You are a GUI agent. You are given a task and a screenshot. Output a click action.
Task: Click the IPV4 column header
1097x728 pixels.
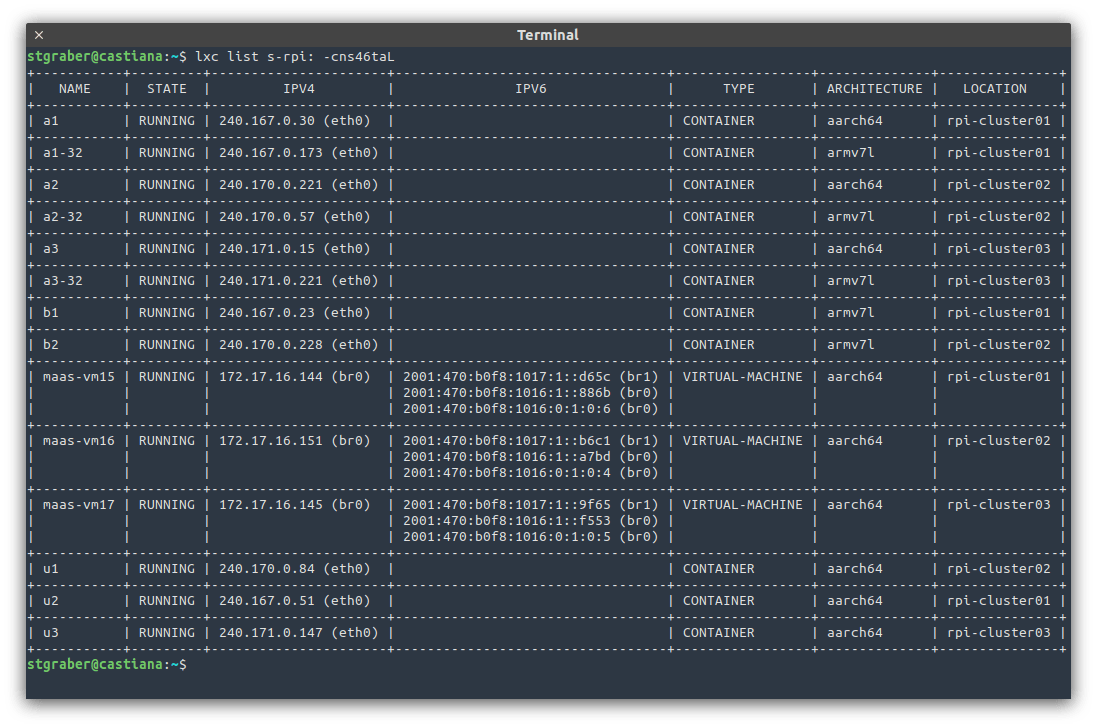(299, 89)
